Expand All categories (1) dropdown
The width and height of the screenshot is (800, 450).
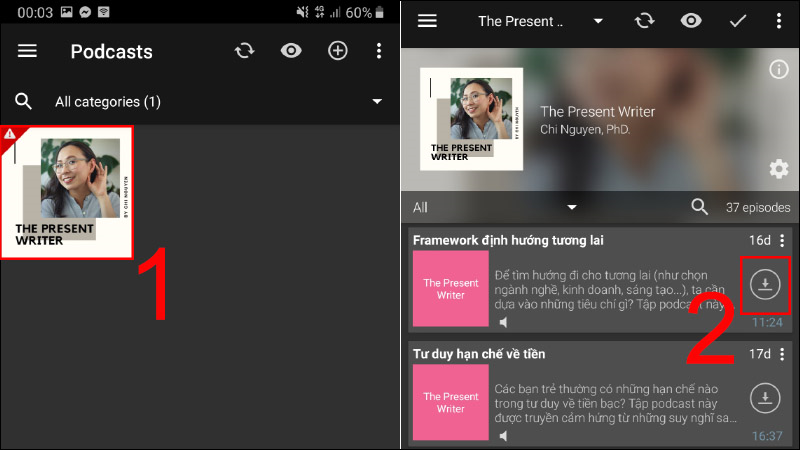[x=377, y=101]
